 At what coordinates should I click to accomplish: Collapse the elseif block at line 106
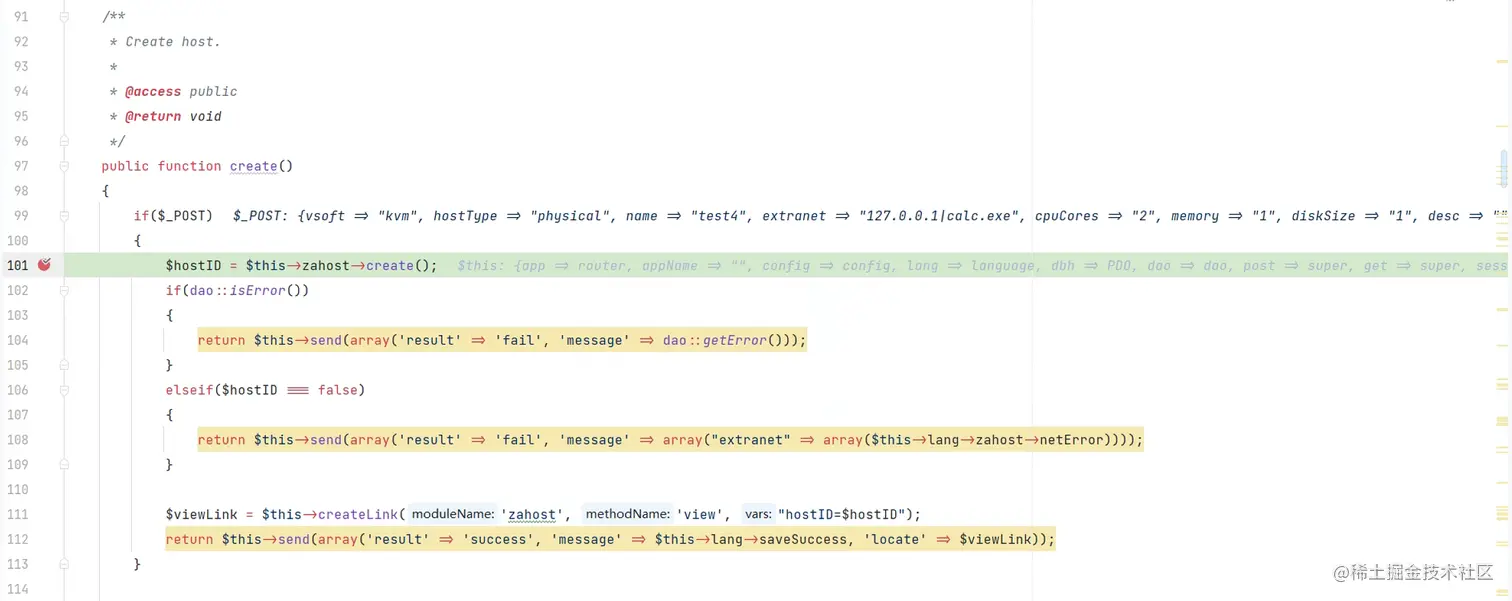click(64, 390)
